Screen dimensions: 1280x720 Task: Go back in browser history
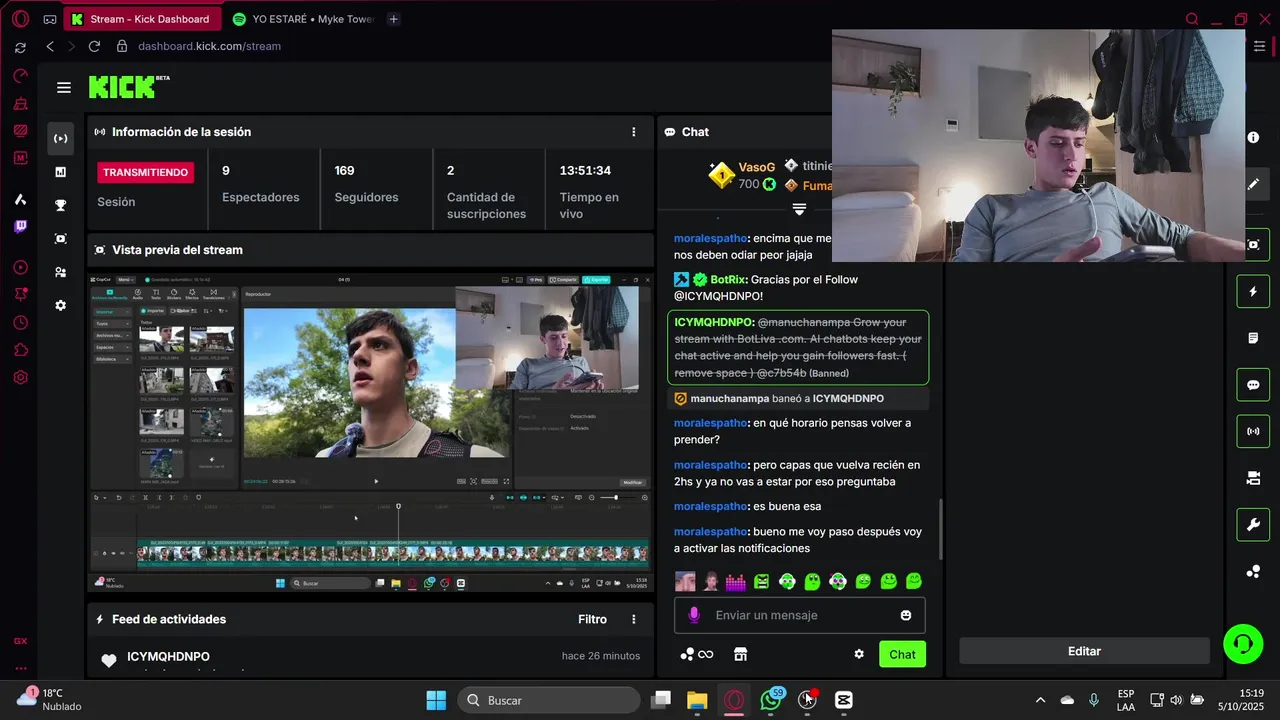[50, 46]
